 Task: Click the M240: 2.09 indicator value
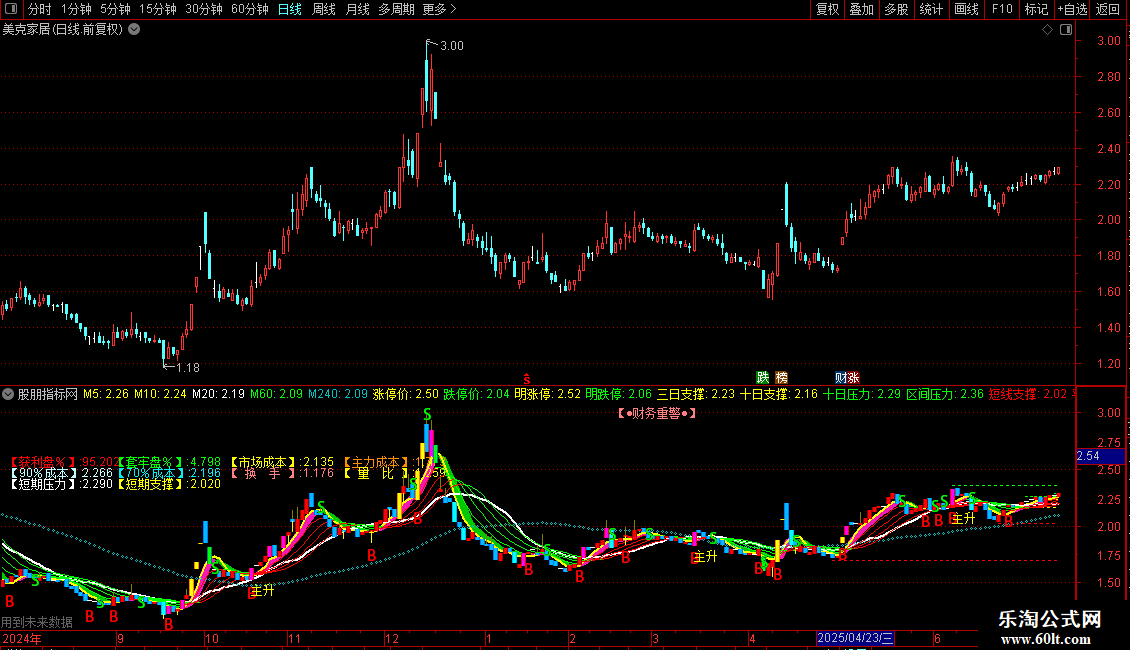tap(338, 394)
